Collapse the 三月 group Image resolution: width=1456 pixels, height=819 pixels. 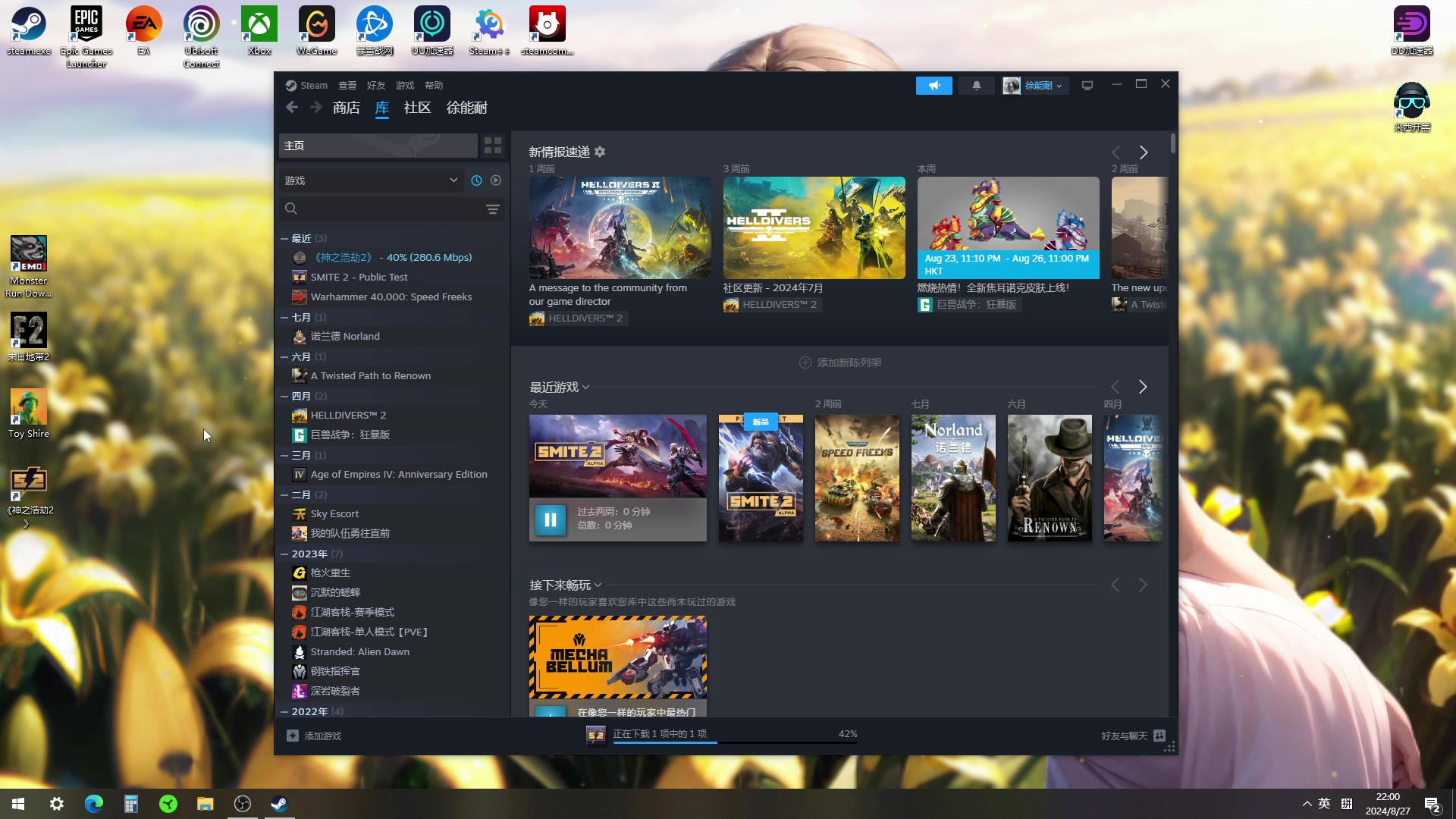284,455
